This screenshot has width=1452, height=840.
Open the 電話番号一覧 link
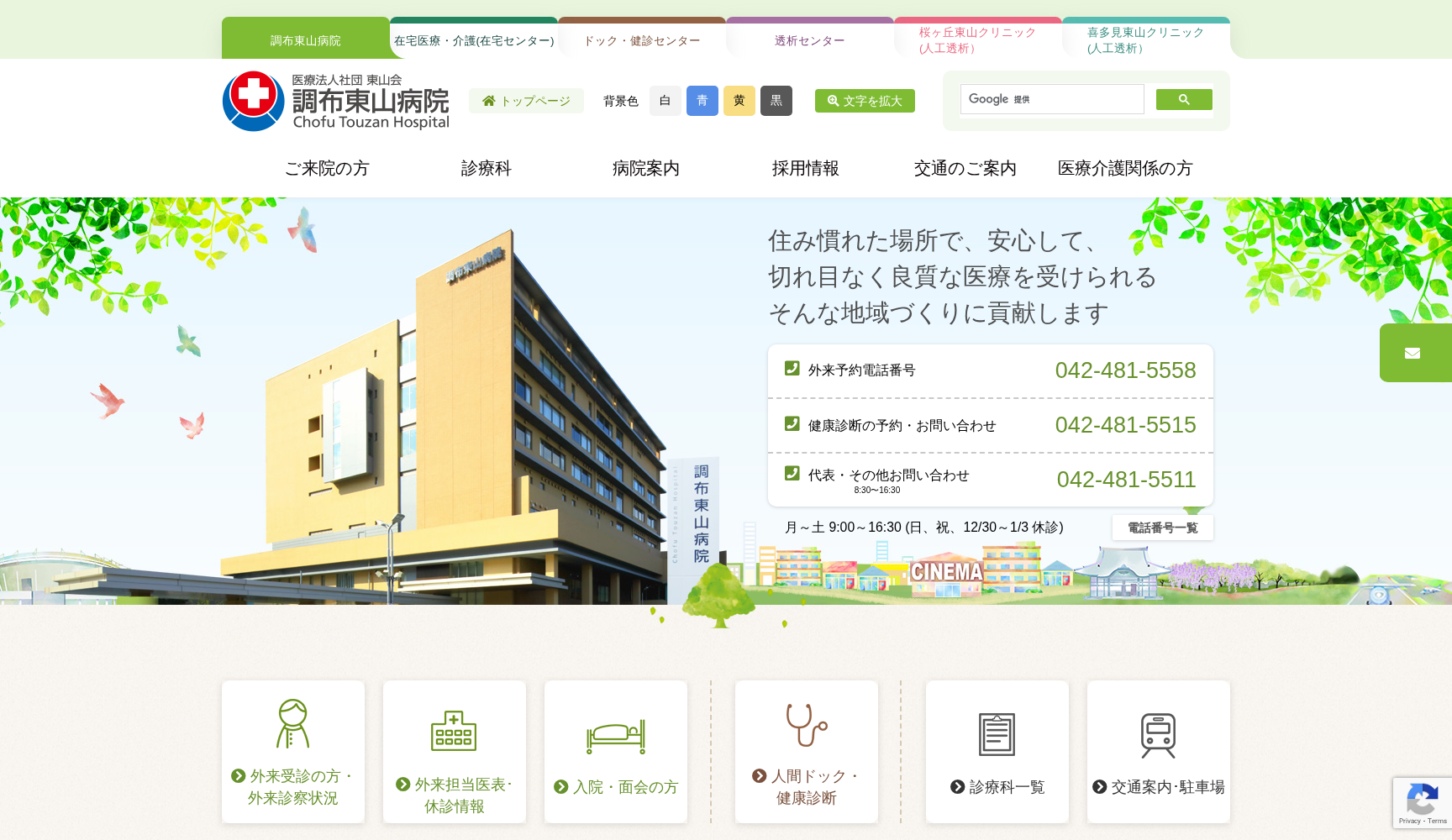click(1162, 527)
